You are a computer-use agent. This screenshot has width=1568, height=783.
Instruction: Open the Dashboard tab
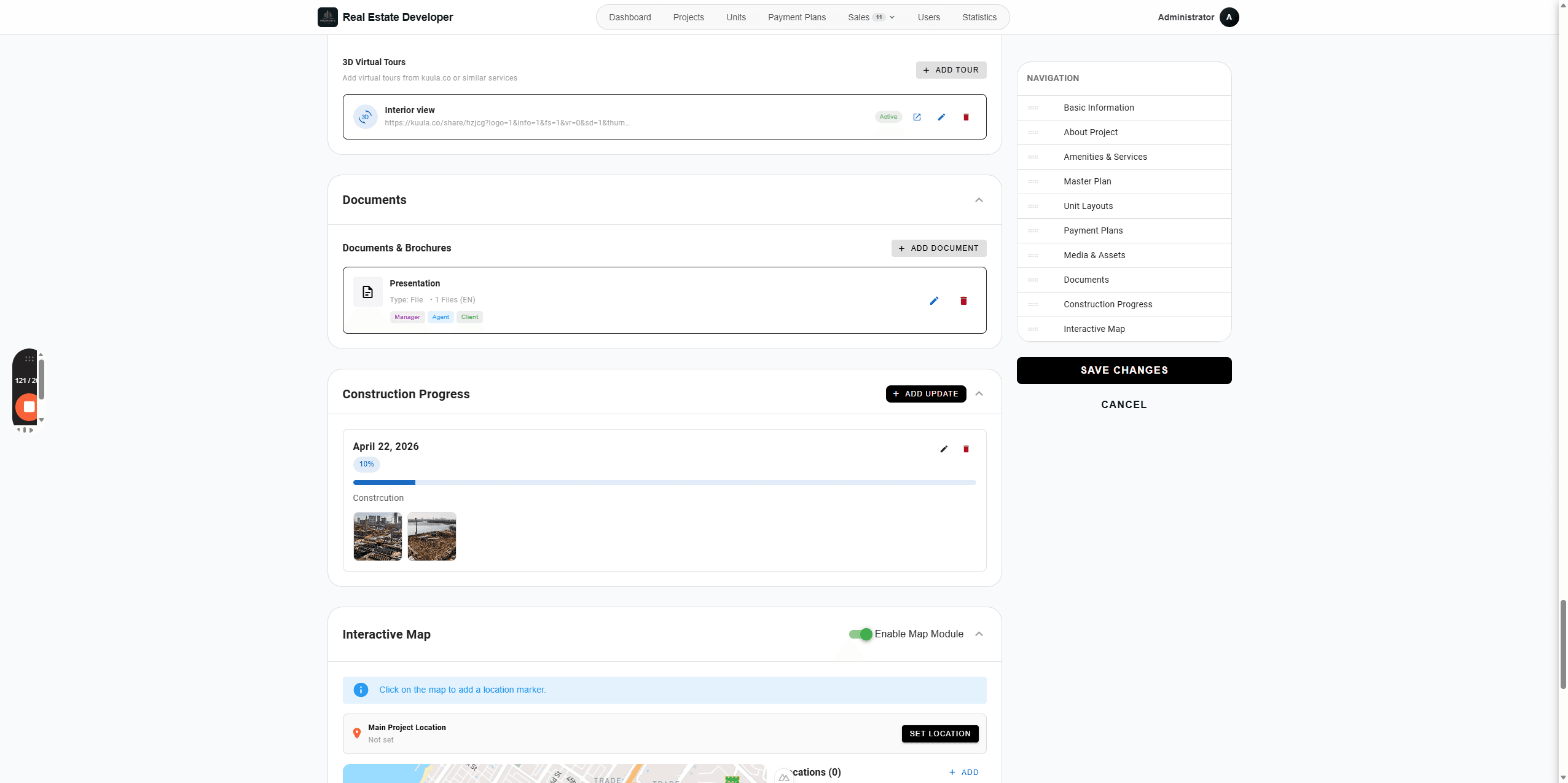pos(630,17)
